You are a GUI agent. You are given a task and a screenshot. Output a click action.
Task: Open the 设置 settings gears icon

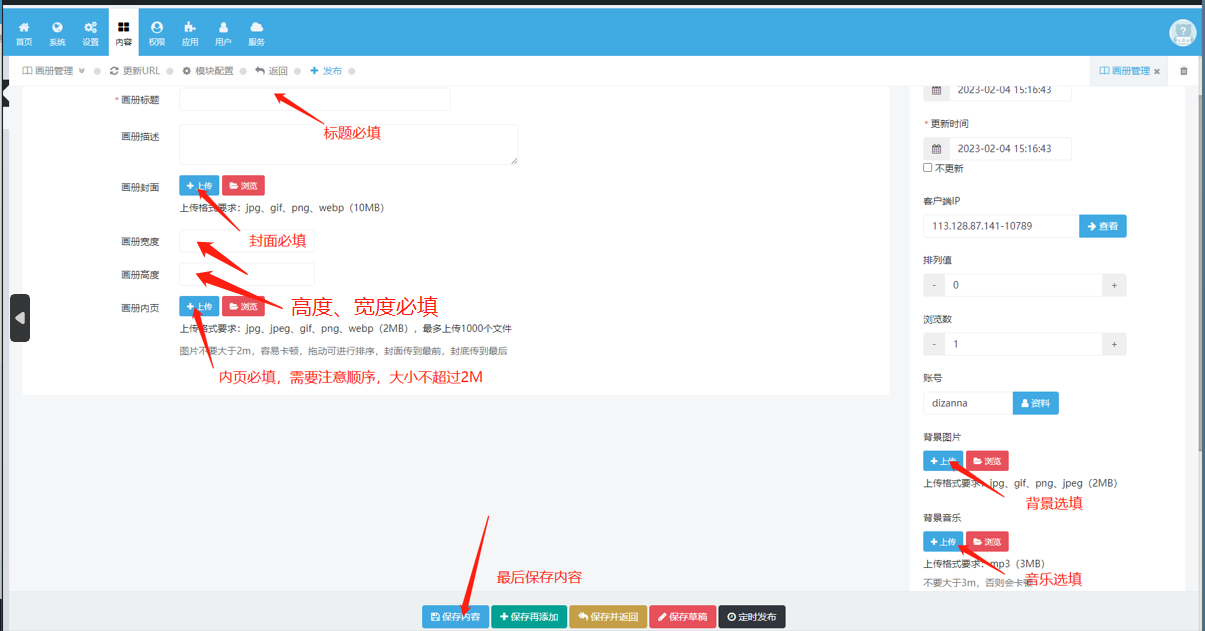91,33
